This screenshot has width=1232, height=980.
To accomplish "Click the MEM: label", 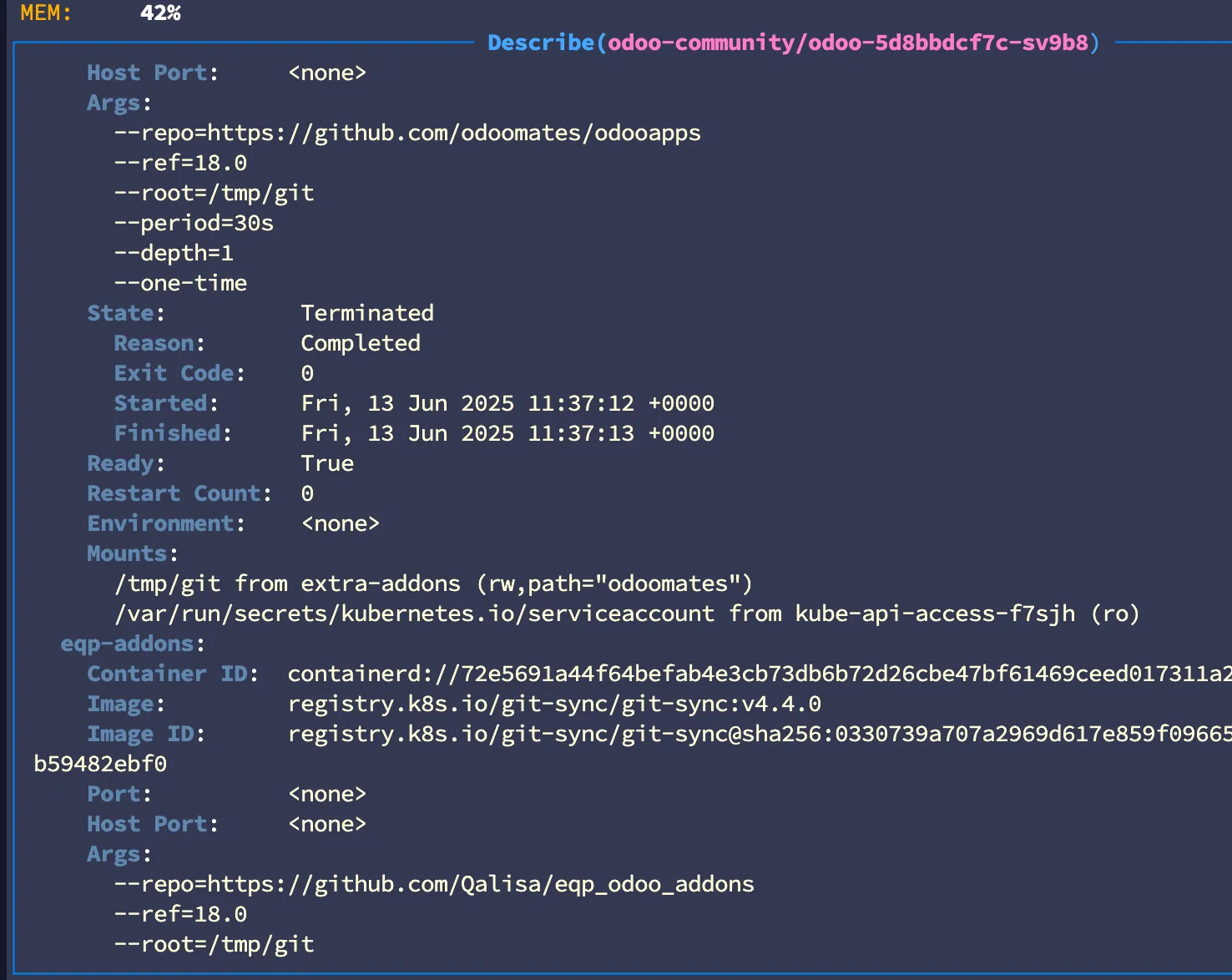I will click(46, 13).
